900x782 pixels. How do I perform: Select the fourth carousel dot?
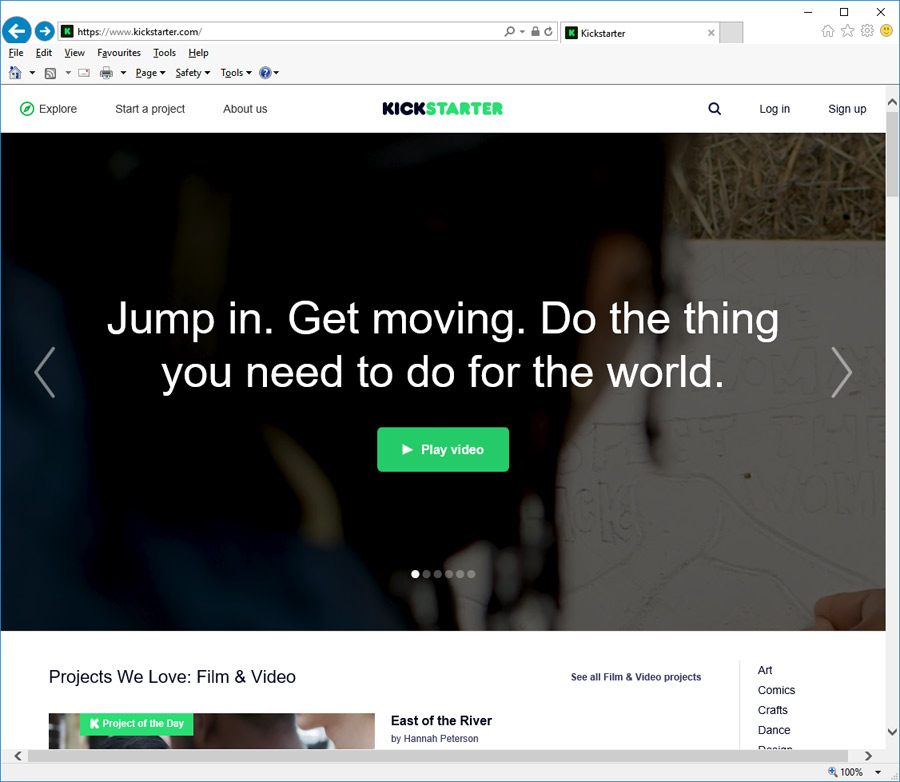[x=449, y=574]
